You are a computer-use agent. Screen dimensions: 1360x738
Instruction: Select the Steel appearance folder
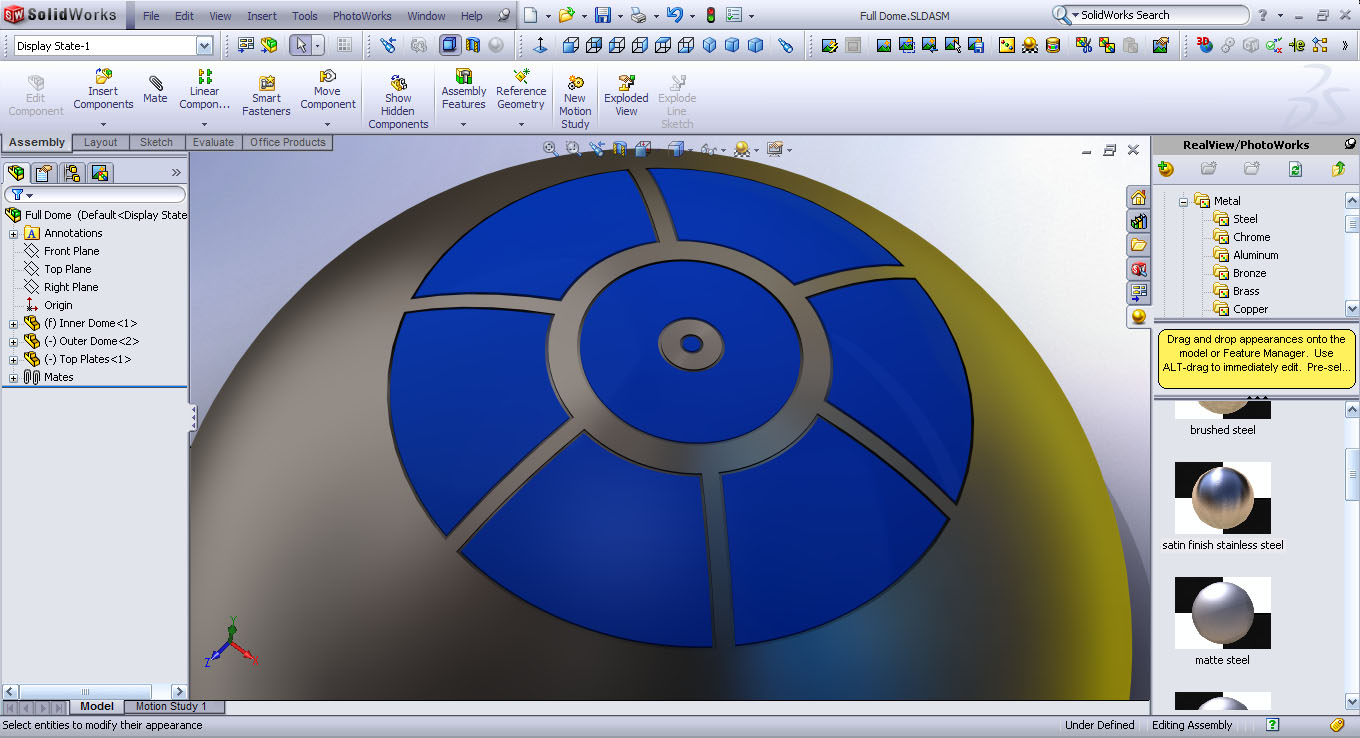pyautogui.click(x=1235, y=219)
